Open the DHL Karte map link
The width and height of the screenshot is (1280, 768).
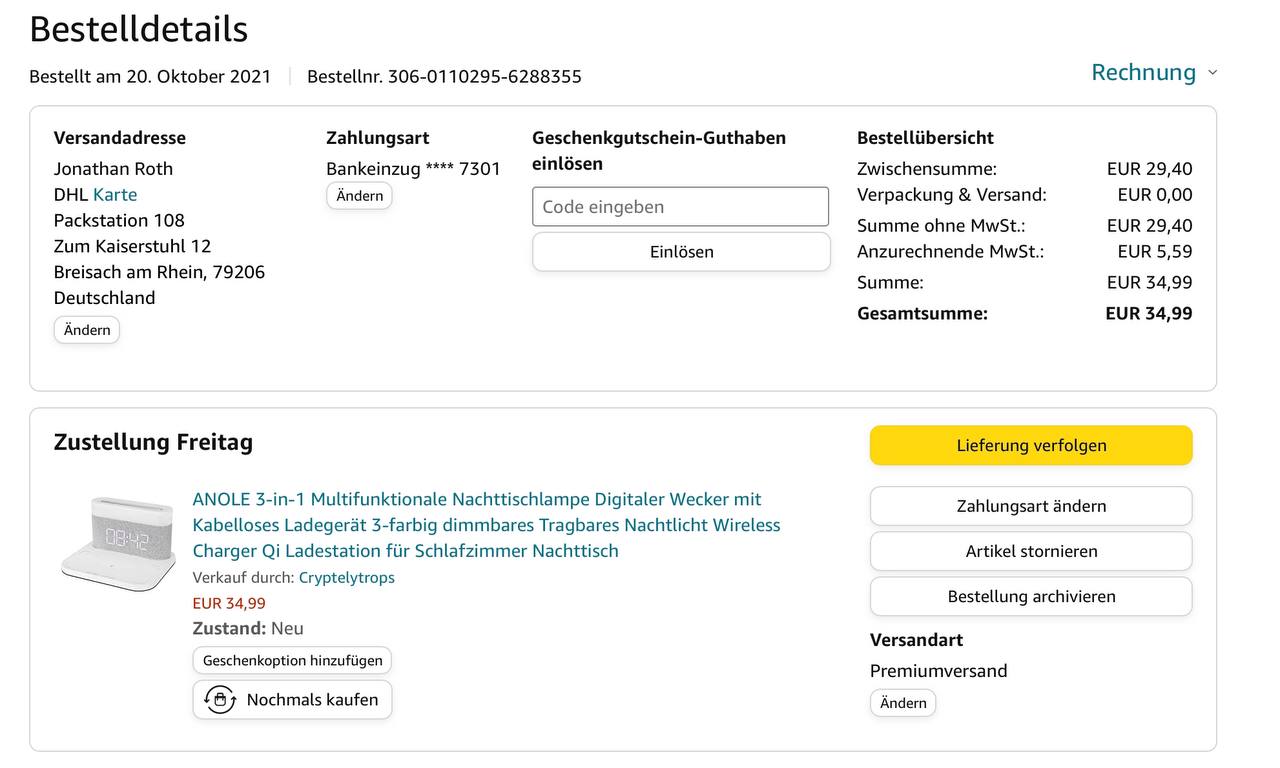tap(115, 194)
